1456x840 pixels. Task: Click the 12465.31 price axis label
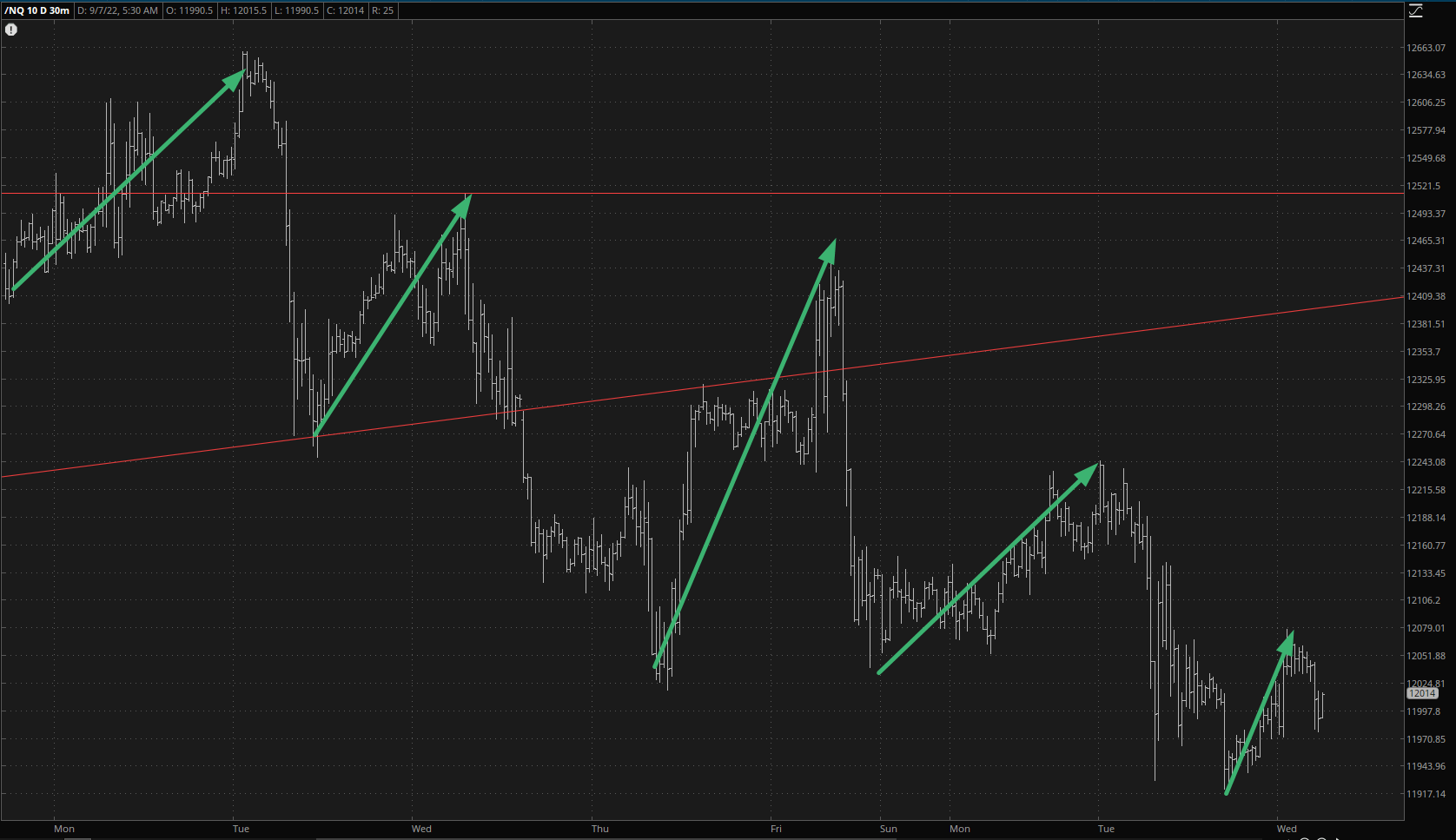(x=1426, y=241)
